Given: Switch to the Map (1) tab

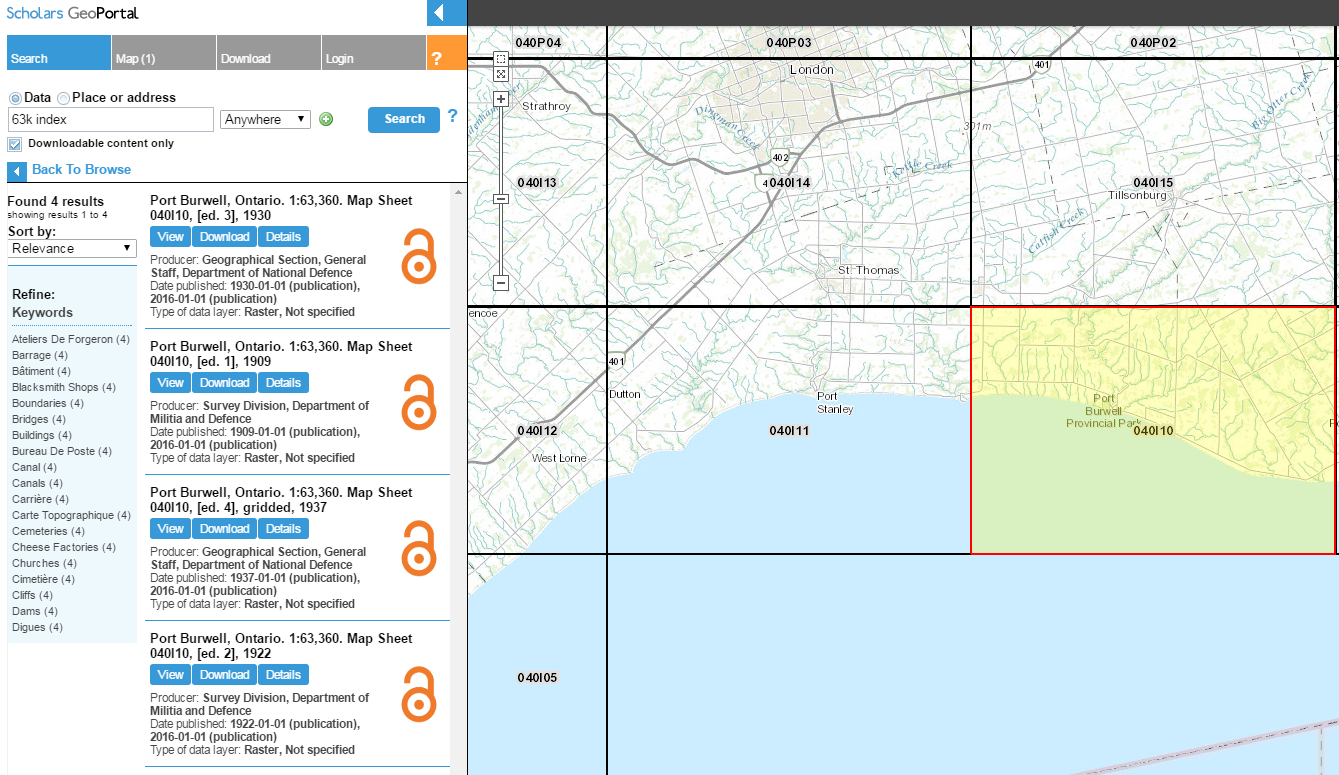Looking at the screenshot, I should (163, 53).
